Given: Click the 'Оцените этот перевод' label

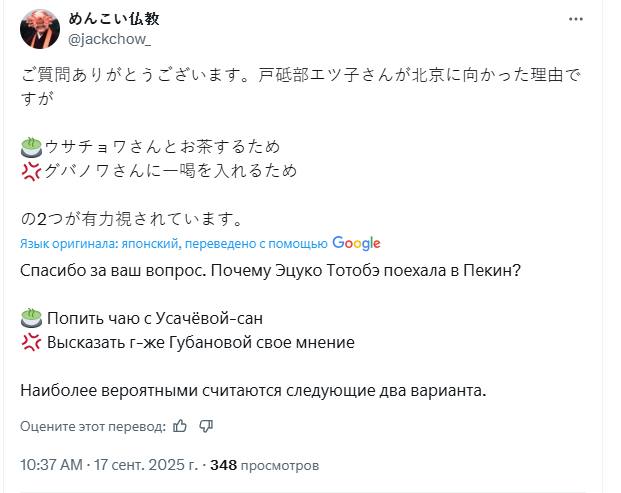Looking at the screenshot, I should [93, 427].
